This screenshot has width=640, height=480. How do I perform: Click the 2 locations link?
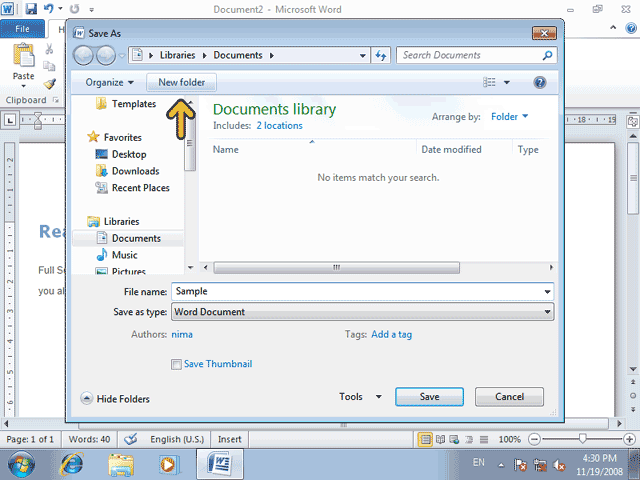coord(280,126)
